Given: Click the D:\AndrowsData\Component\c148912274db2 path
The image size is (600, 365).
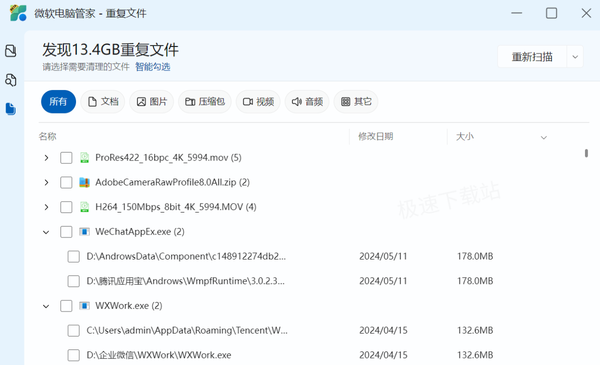Looking at the screenshot, I should pyautogui.click(x=186, y=256).
